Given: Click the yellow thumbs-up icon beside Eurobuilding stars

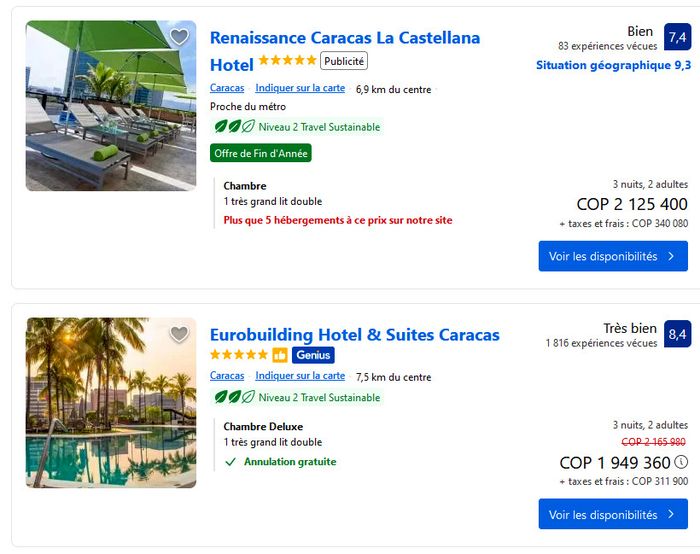Looking at the screenshot, I should [280, 355].
